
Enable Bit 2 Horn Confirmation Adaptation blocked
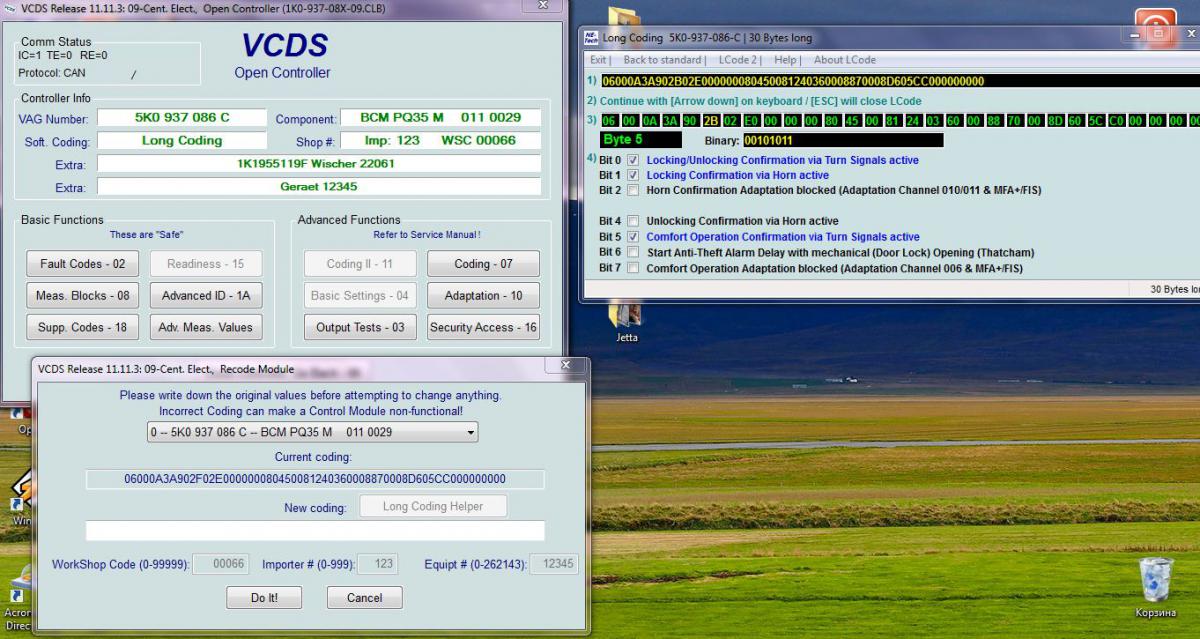633,190
